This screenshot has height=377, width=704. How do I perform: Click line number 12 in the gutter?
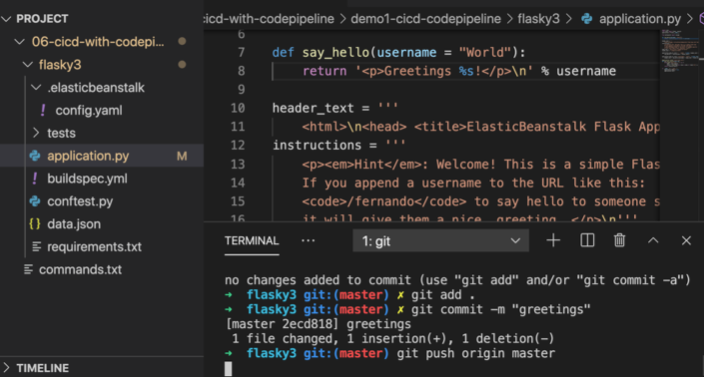click(238, 145)
